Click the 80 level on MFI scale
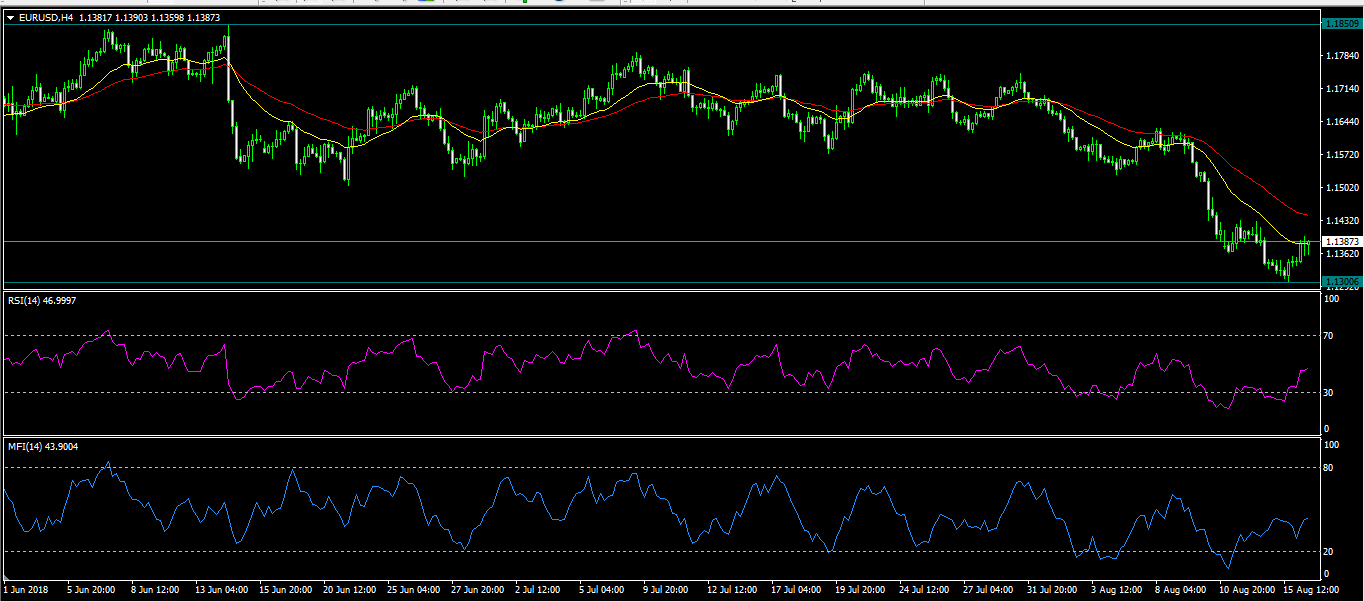This screenshot has height=602, width=1364. click(x=1329, y=467)
